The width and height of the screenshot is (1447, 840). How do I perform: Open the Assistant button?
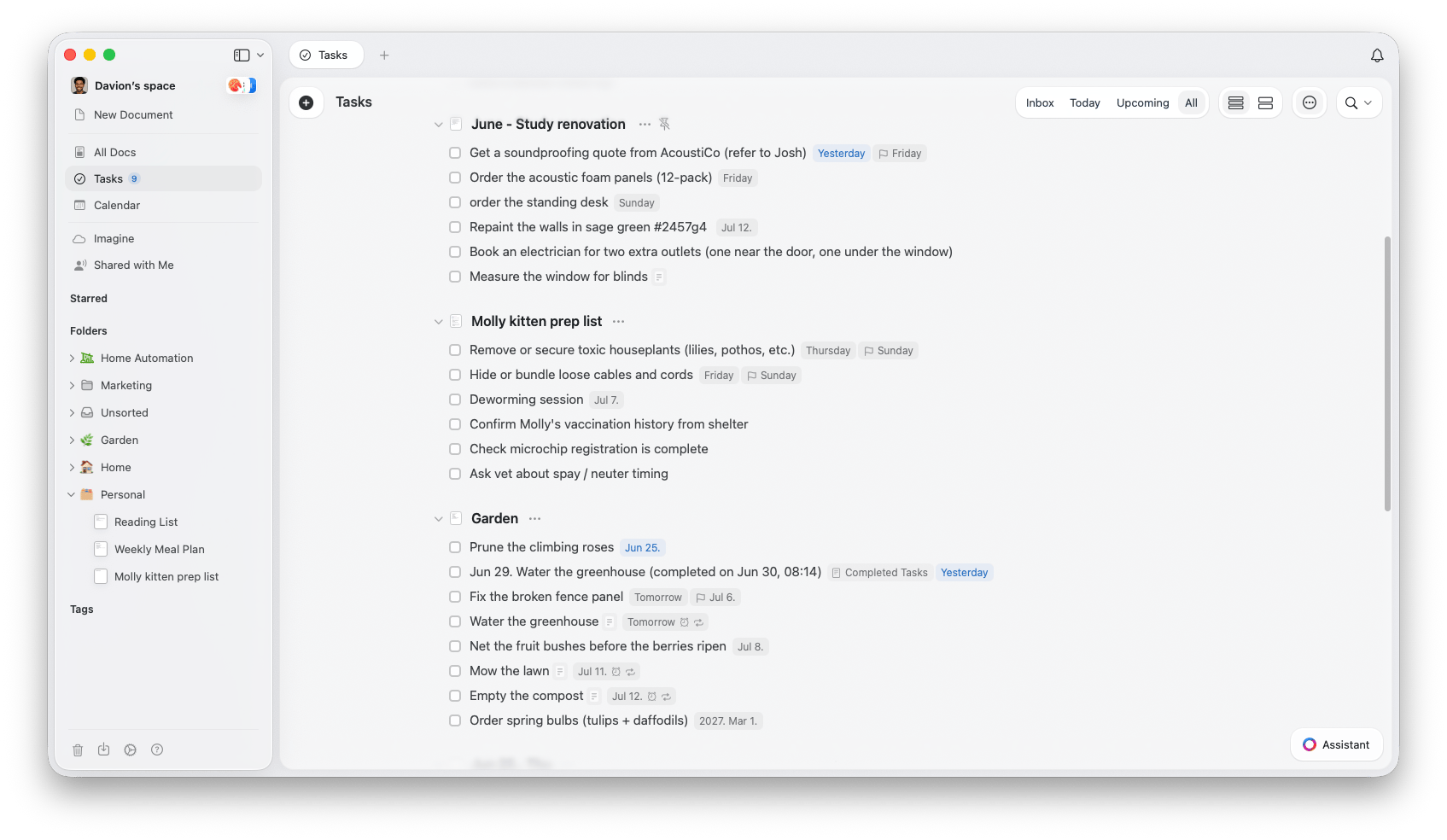click(x=1337, y=745)
